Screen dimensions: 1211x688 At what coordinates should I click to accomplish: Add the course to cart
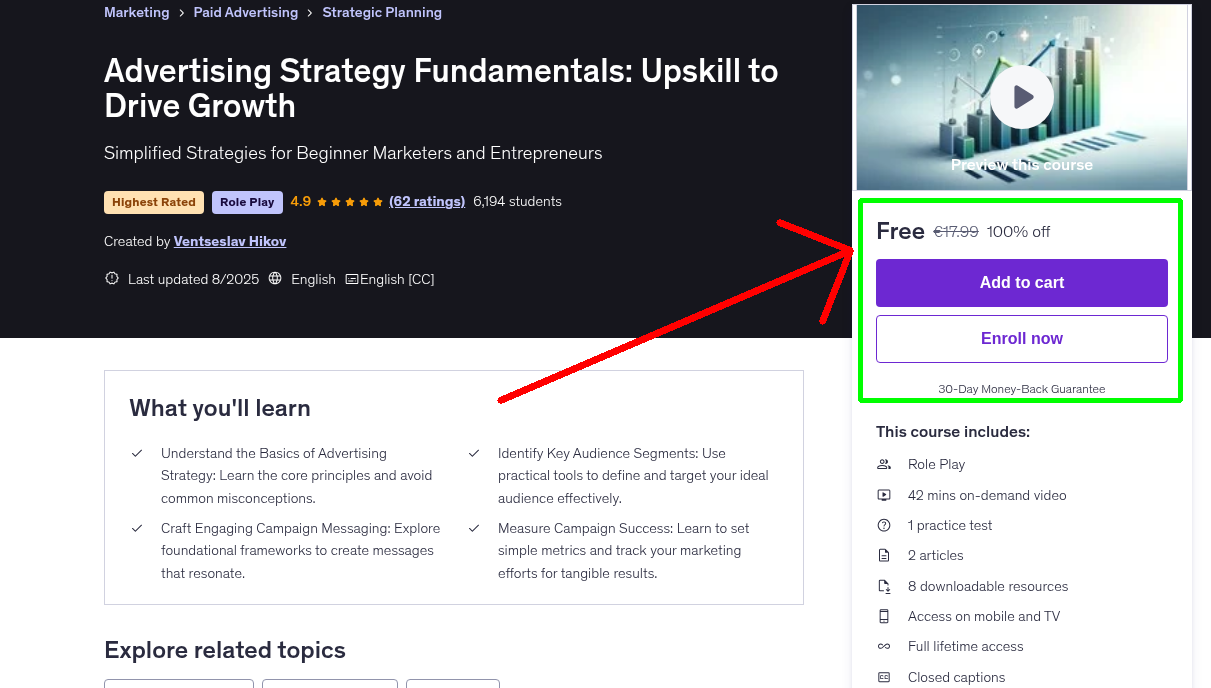[1021, 283]
